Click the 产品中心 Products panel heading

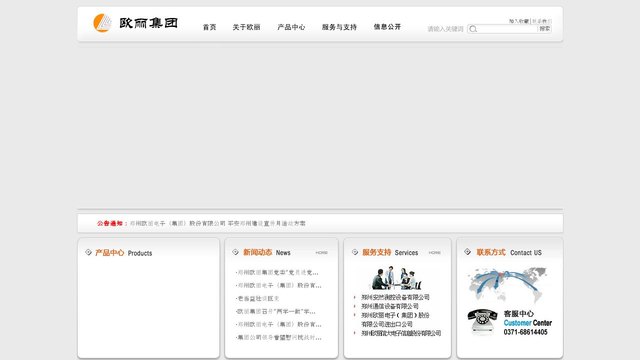coord(123,253)
